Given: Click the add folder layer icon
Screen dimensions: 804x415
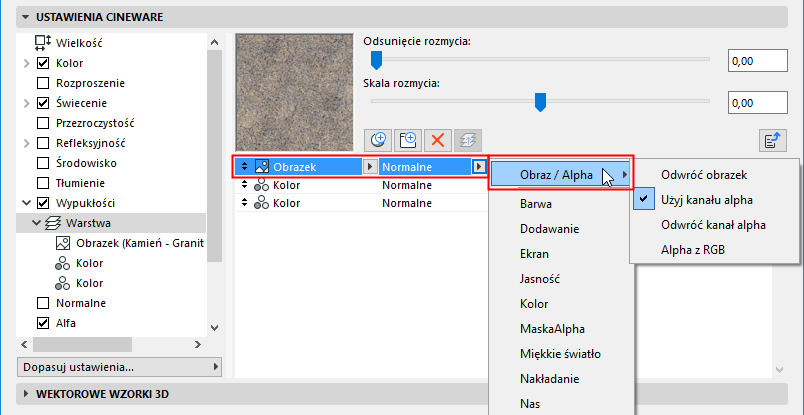Looking at the screenshot, I should [408, 139].
